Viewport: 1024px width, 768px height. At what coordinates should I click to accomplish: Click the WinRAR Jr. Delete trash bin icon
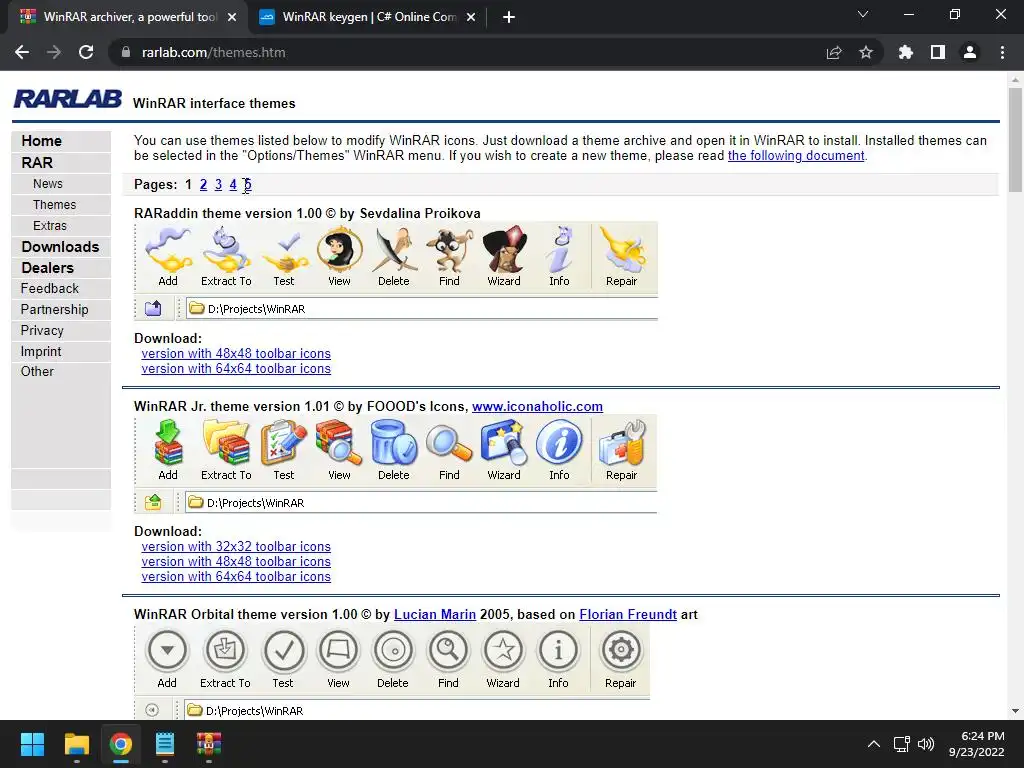[x=394, y=442]
